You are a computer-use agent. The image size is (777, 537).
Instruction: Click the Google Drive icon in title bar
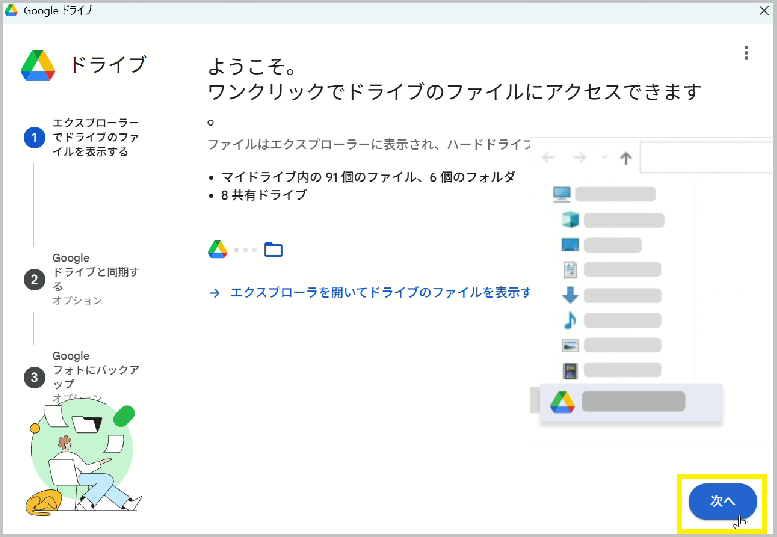click(x=11, y=10)
